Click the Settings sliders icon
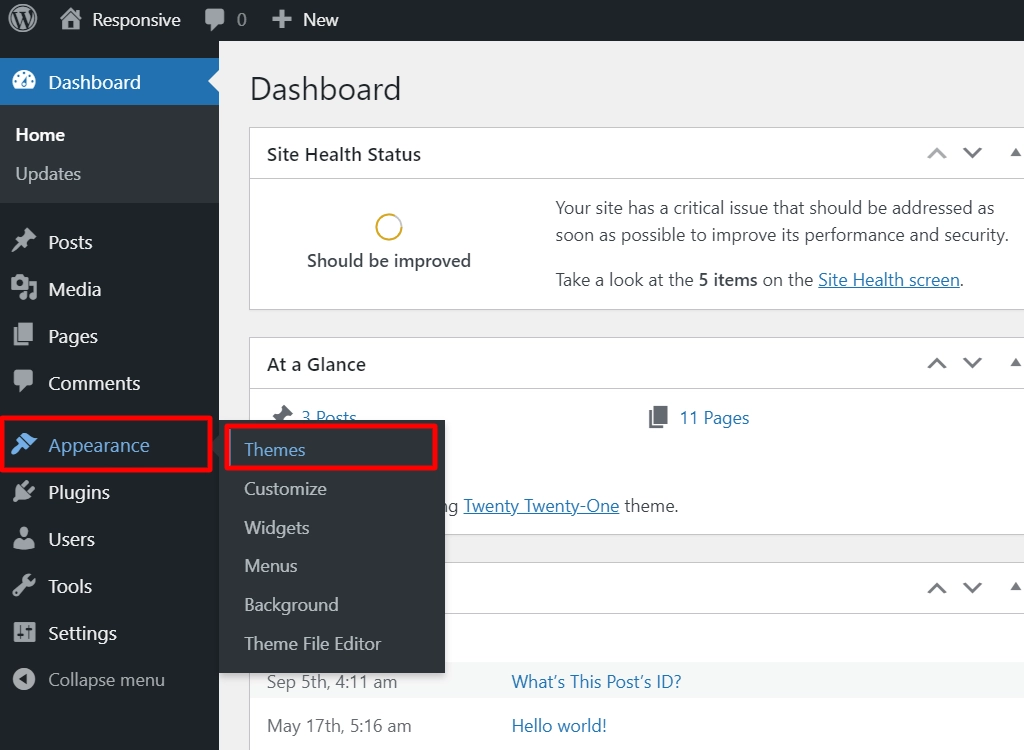This screenshot has height=750, width=1024. click(x=24, y=632)
